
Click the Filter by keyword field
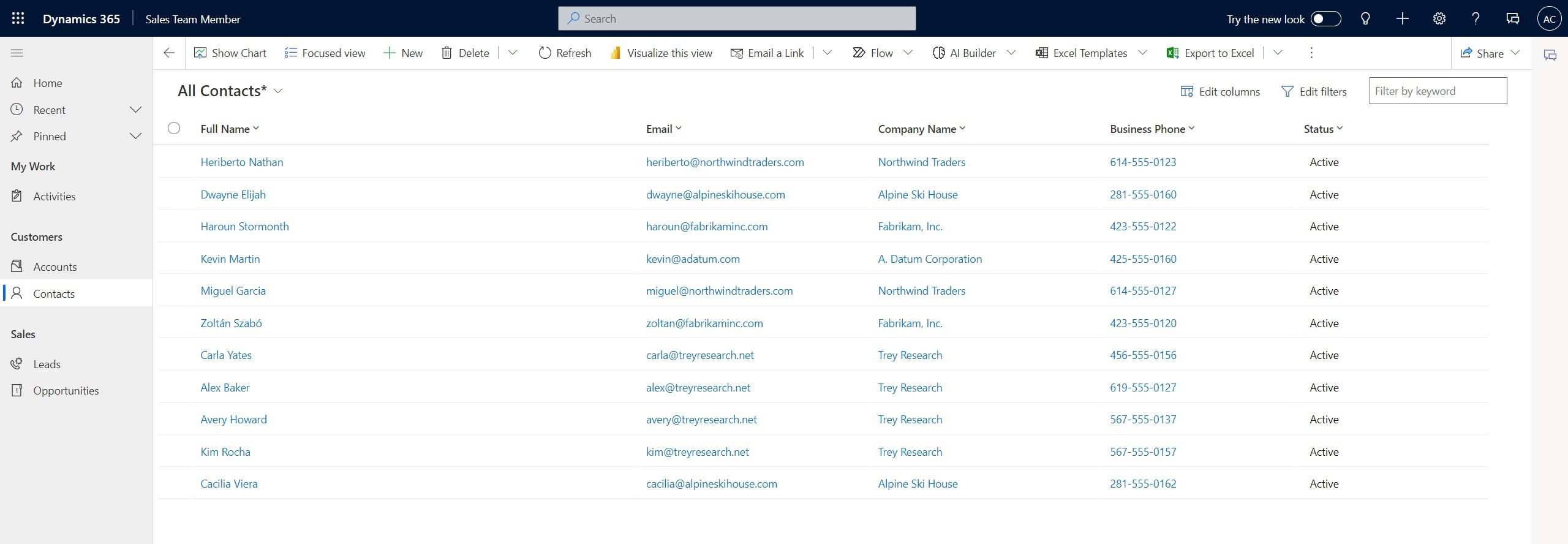[x=1438, y=91]
